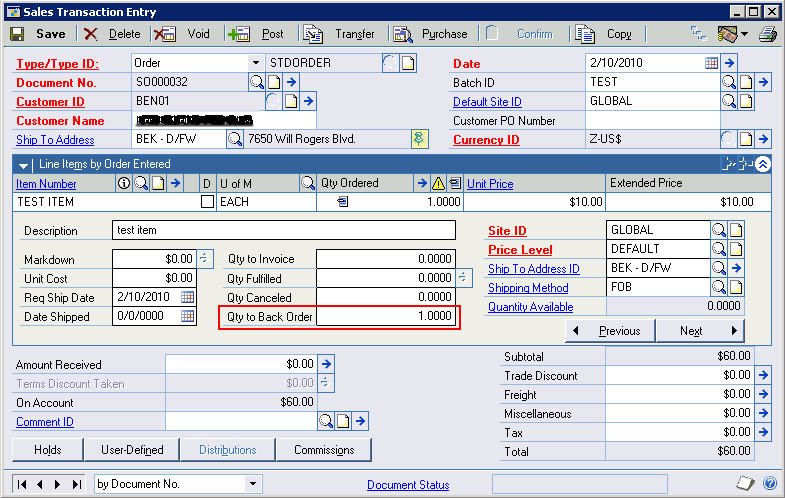This screenshot has height=498, width=785.
Task: Click the blue help icon in status bar
Action: (769, 482)
